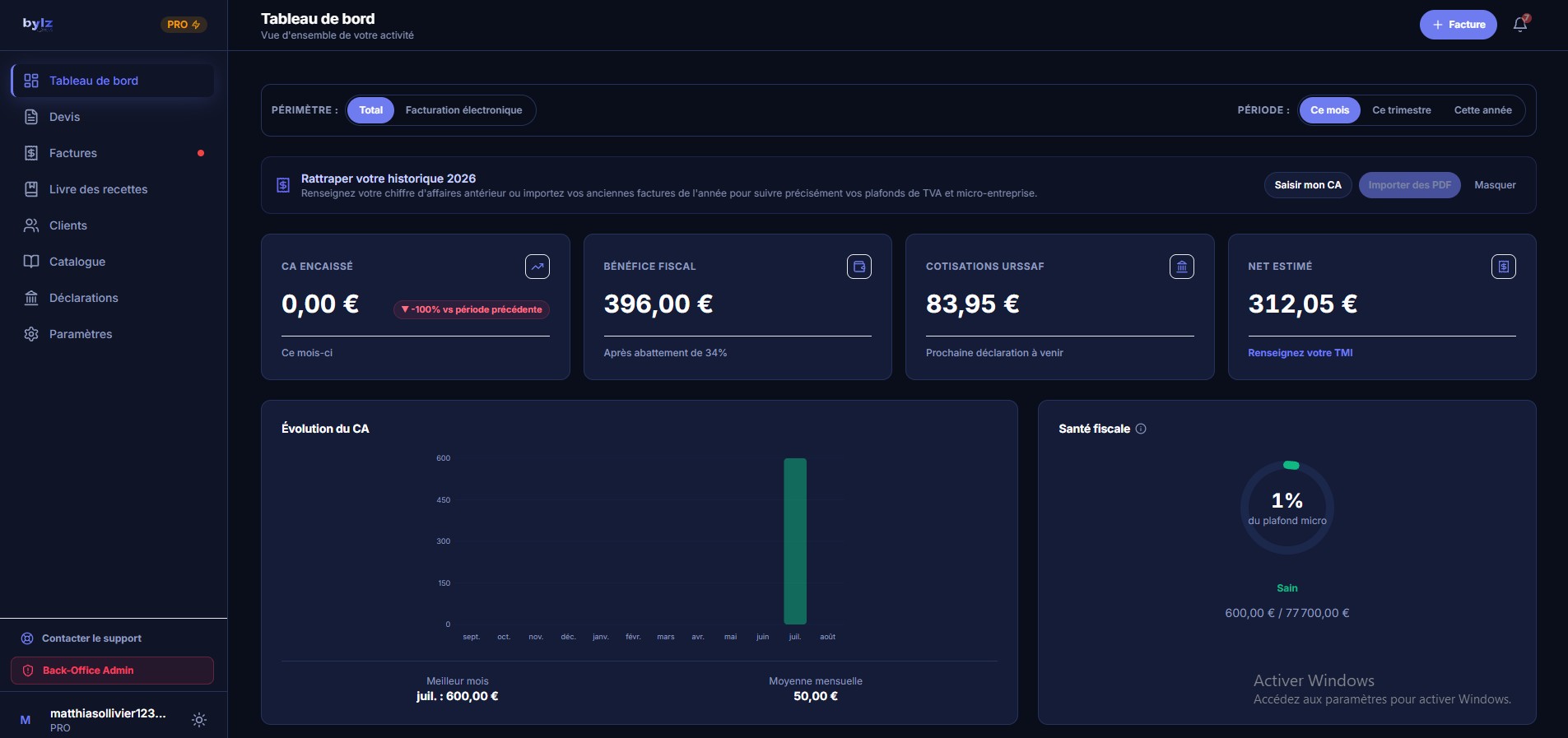Click the 83,95 € cotisations value
The width and height of the screenshot is (1568, 738).
tap(973, 304)
